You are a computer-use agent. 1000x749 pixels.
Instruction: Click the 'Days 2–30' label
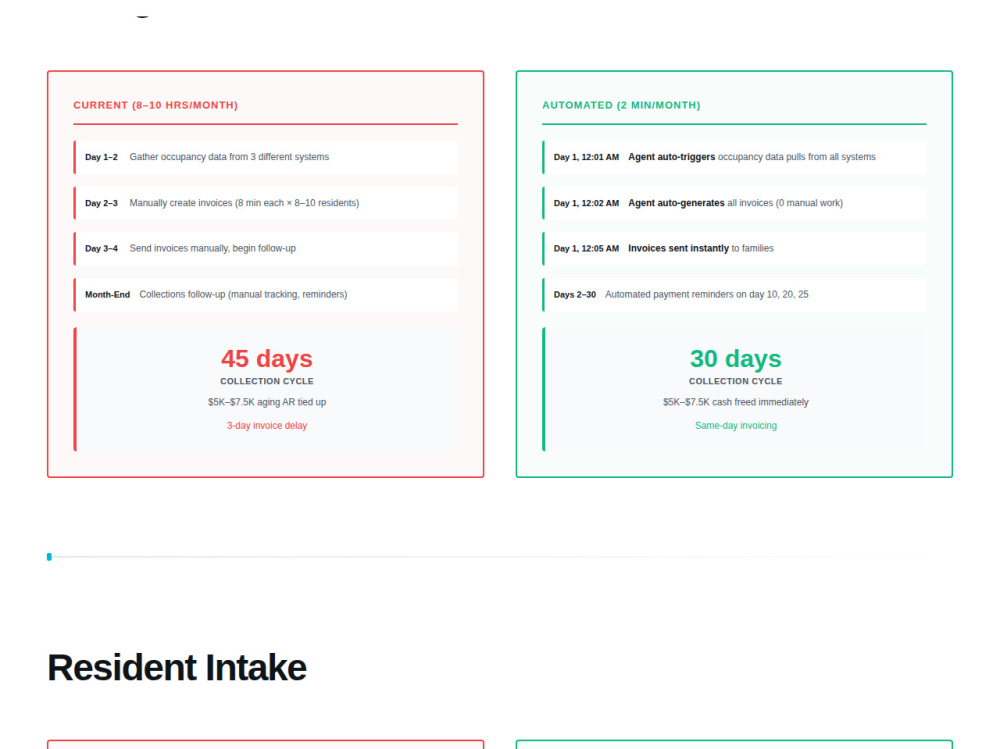[x=575, y=294]
